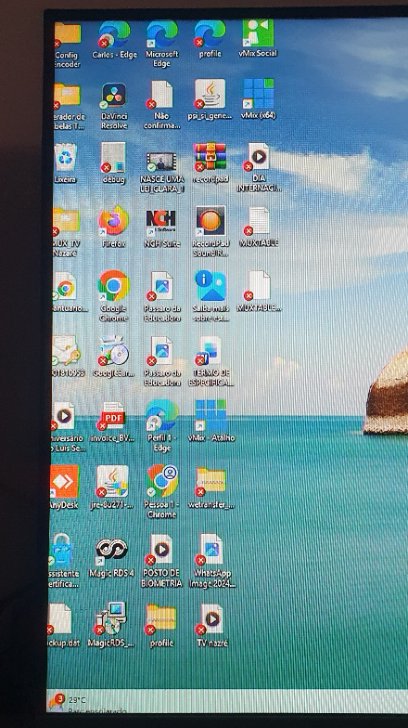Select the wetransfer_ zipped folder
408x728 pixels.
(211, 488)
